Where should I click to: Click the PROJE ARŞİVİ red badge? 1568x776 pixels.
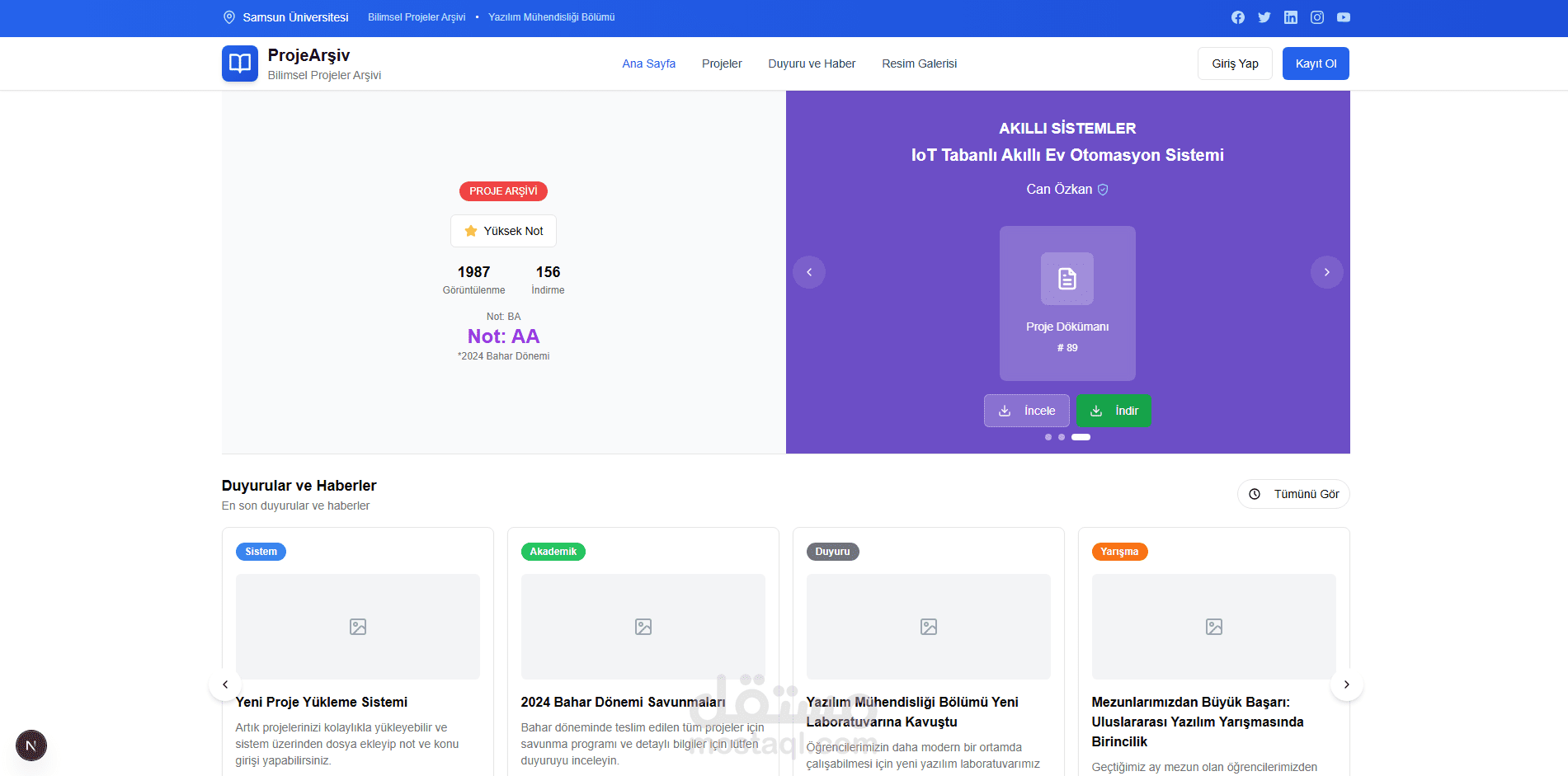tap(503, 191)
